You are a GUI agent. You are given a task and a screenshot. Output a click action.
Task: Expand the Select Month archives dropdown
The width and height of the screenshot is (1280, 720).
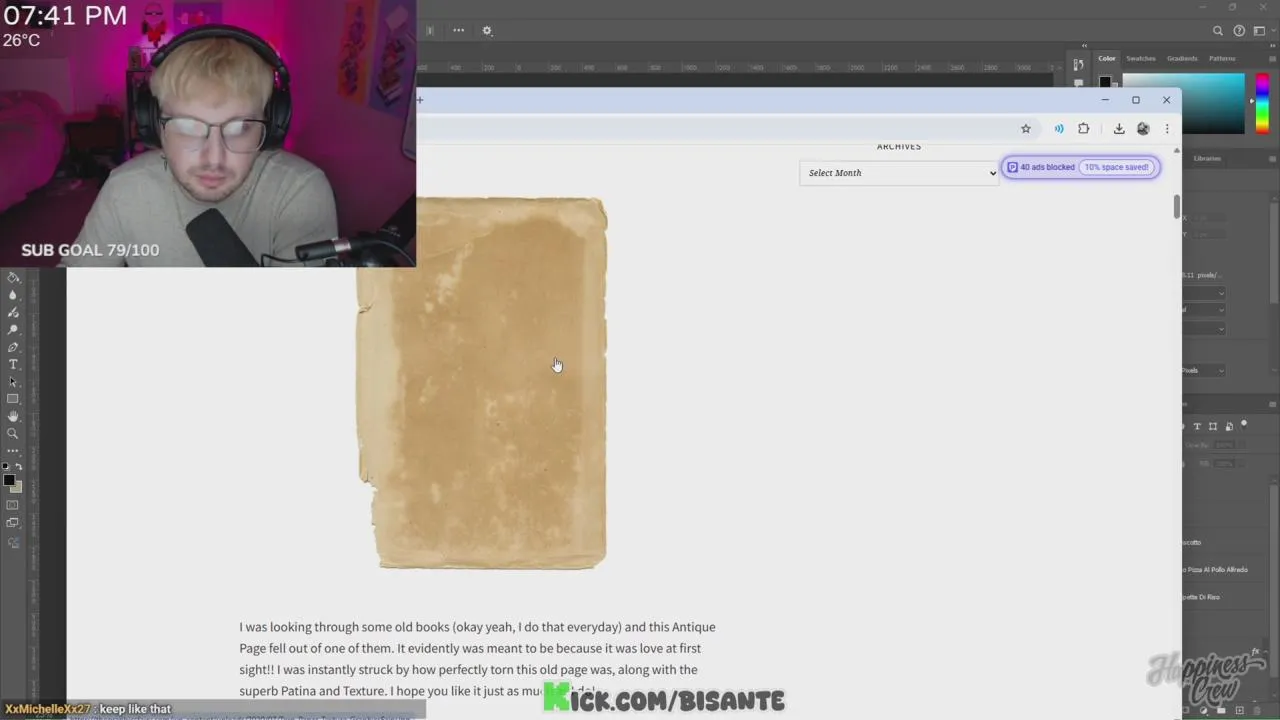899,173
